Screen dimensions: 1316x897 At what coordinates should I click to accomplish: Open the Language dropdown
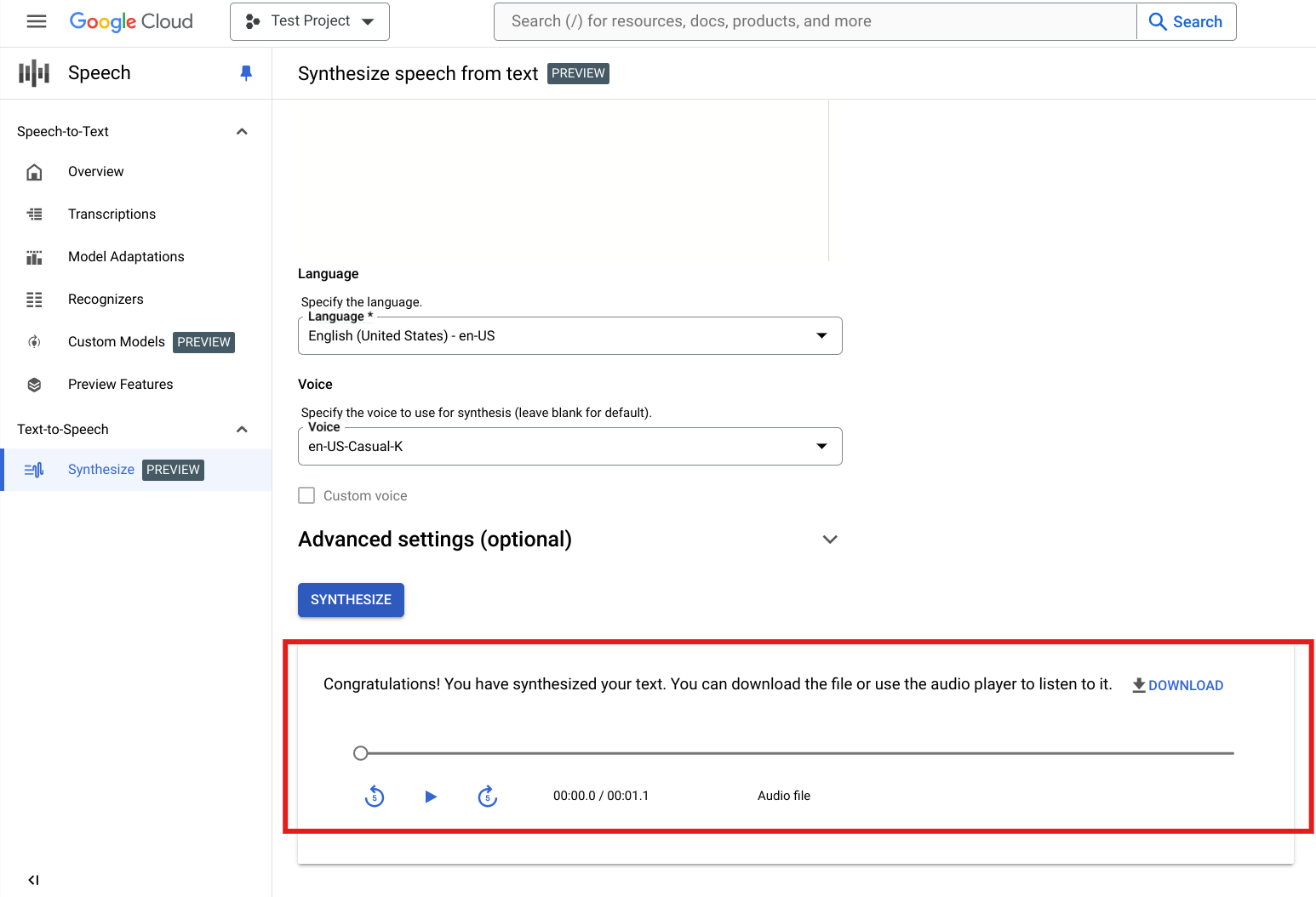click(569, 336)
